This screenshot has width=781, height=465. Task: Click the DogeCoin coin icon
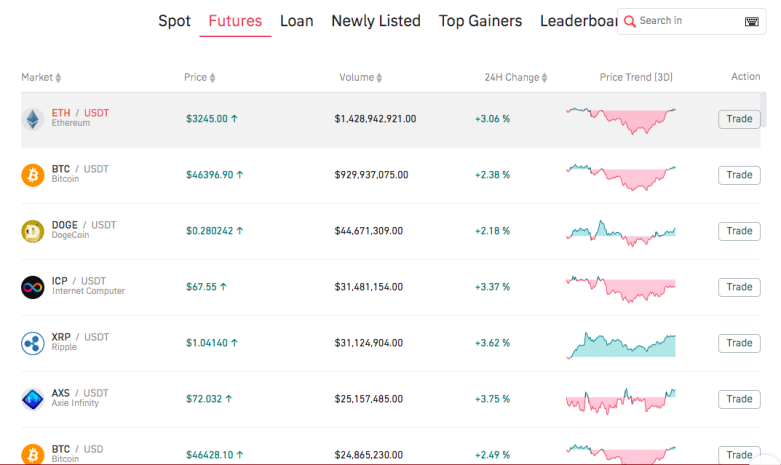coord(33,232)
